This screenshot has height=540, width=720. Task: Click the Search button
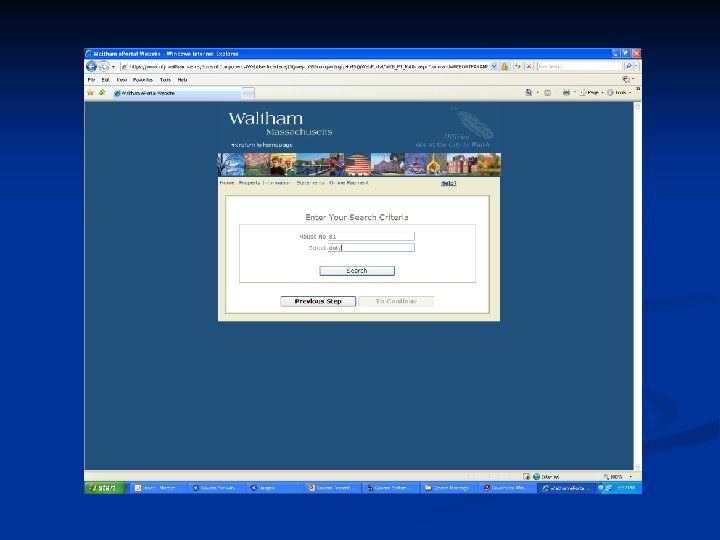pyautogui.click(x=357, y=271)
